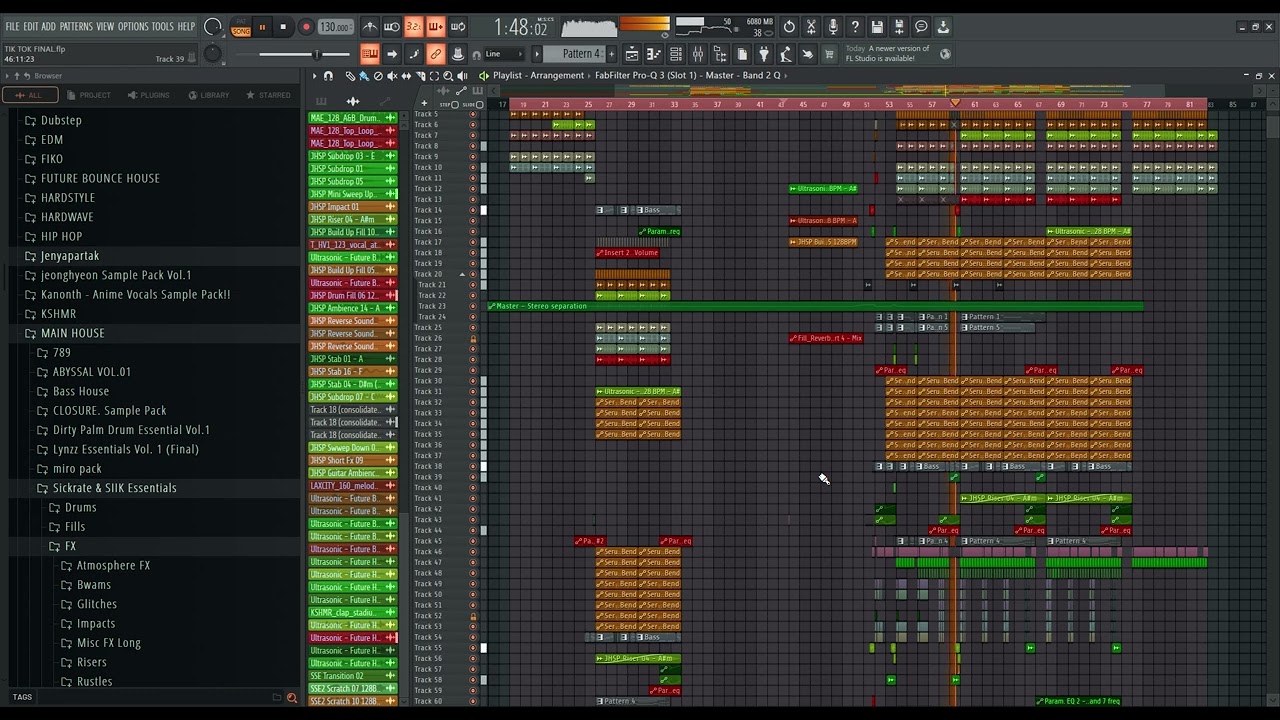Adjust the main pitch knob
Screen dimensions: 1280x720
(x=212, y=54)
